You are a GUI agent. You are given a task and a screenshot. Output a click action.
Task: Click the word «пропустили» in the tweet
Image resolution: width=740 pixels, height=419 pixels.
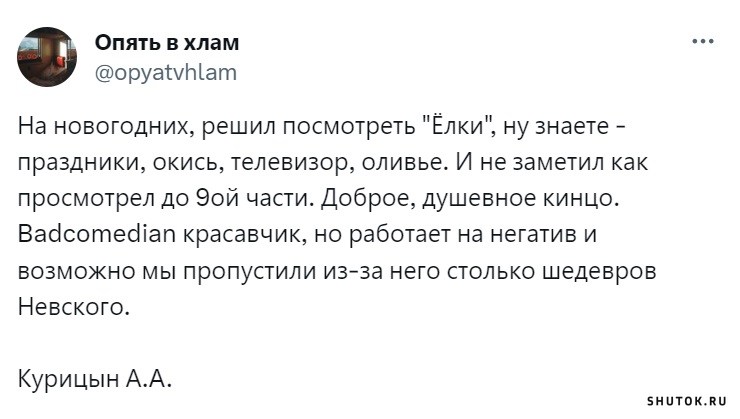click(250, 272)
